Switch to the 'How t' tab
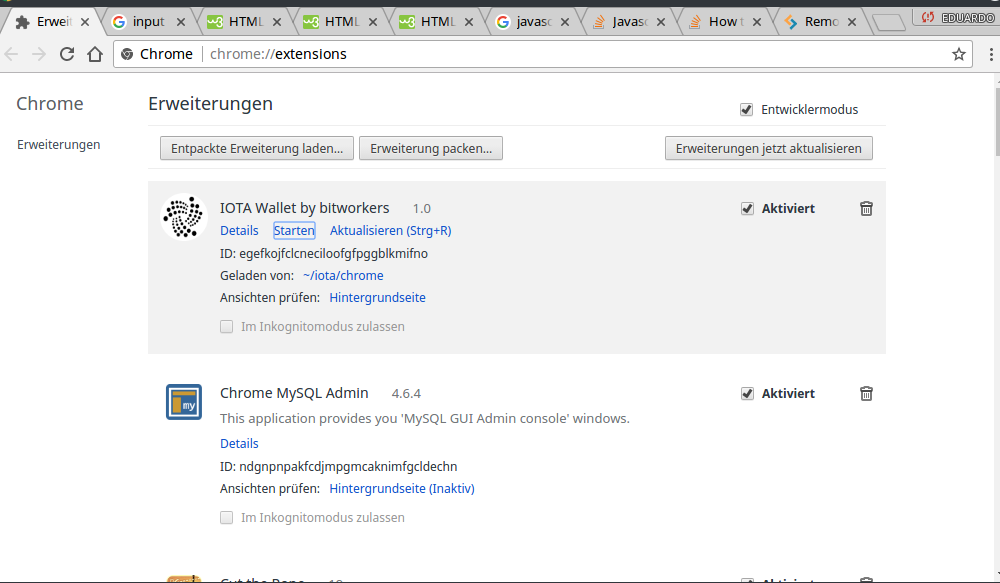The image size is (1000, 583). coord(725,22)
